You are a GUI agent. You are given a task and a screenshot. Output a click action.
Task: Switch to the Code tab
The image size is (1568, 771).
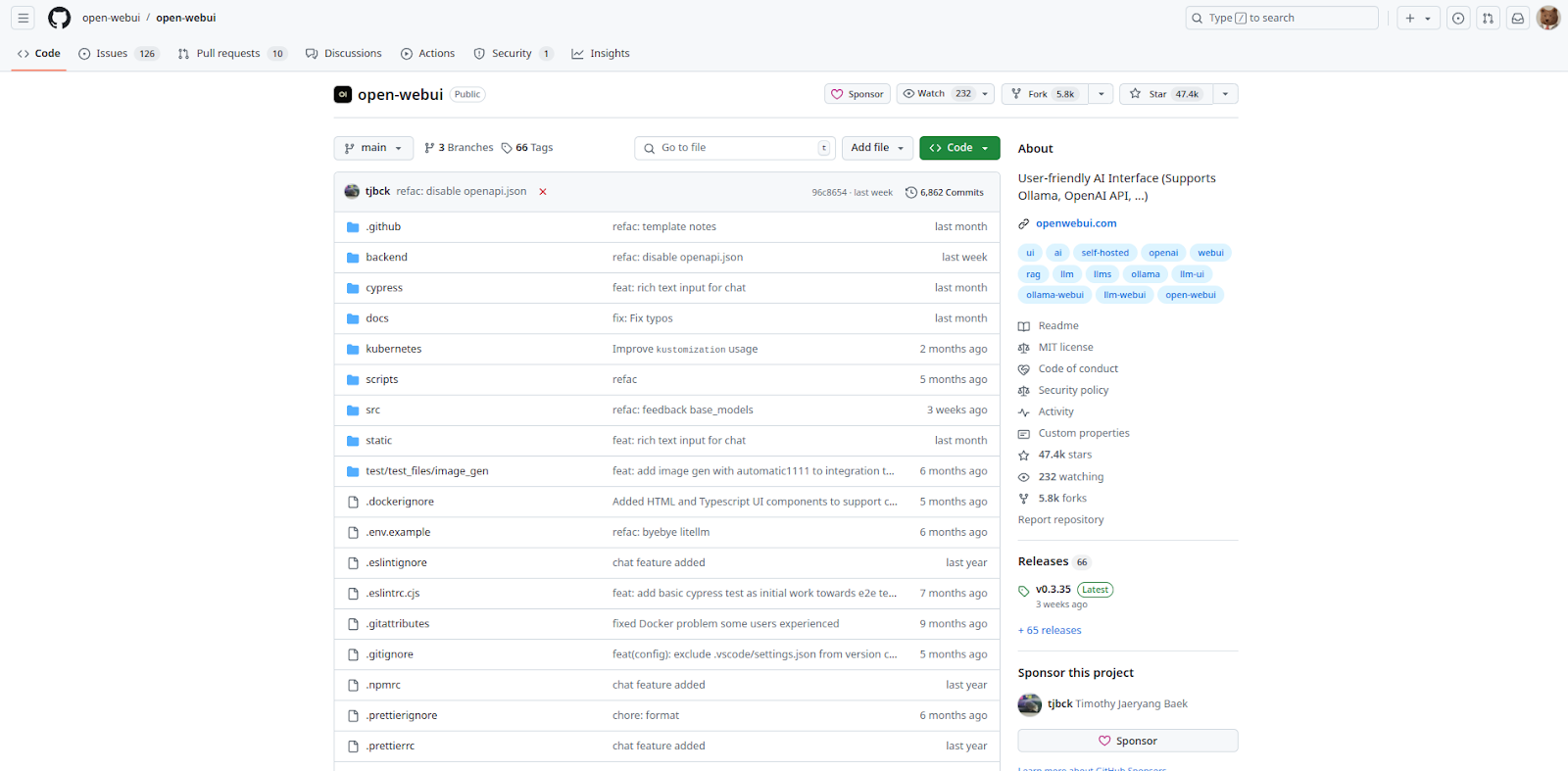39,54
